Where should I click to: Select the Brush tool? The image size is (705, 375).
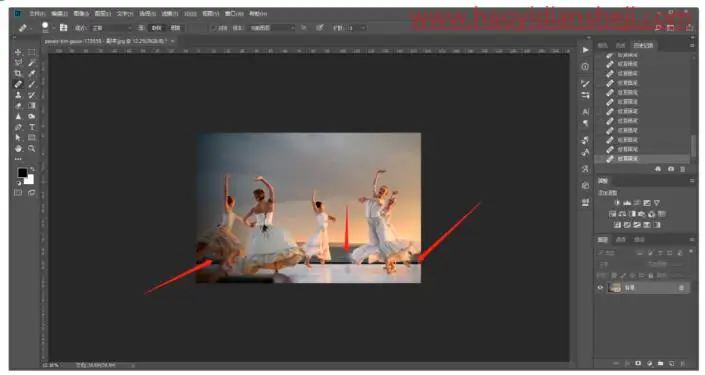click(31, 84)
